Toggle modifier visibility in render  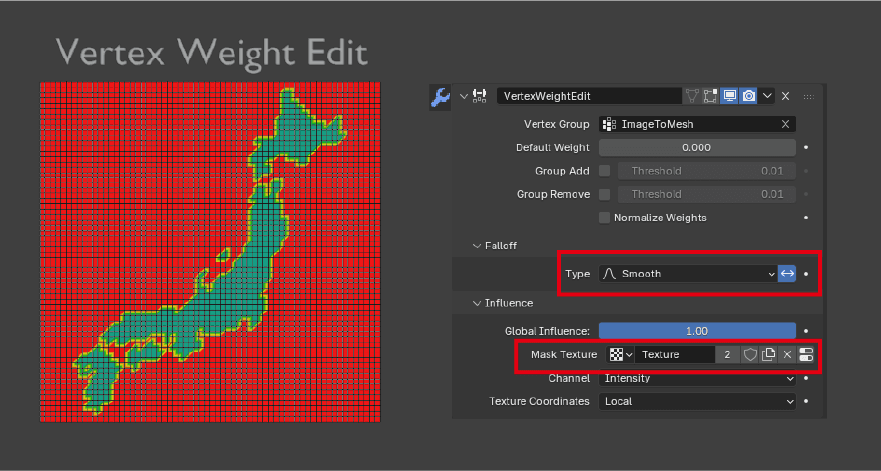click(749, 96)
